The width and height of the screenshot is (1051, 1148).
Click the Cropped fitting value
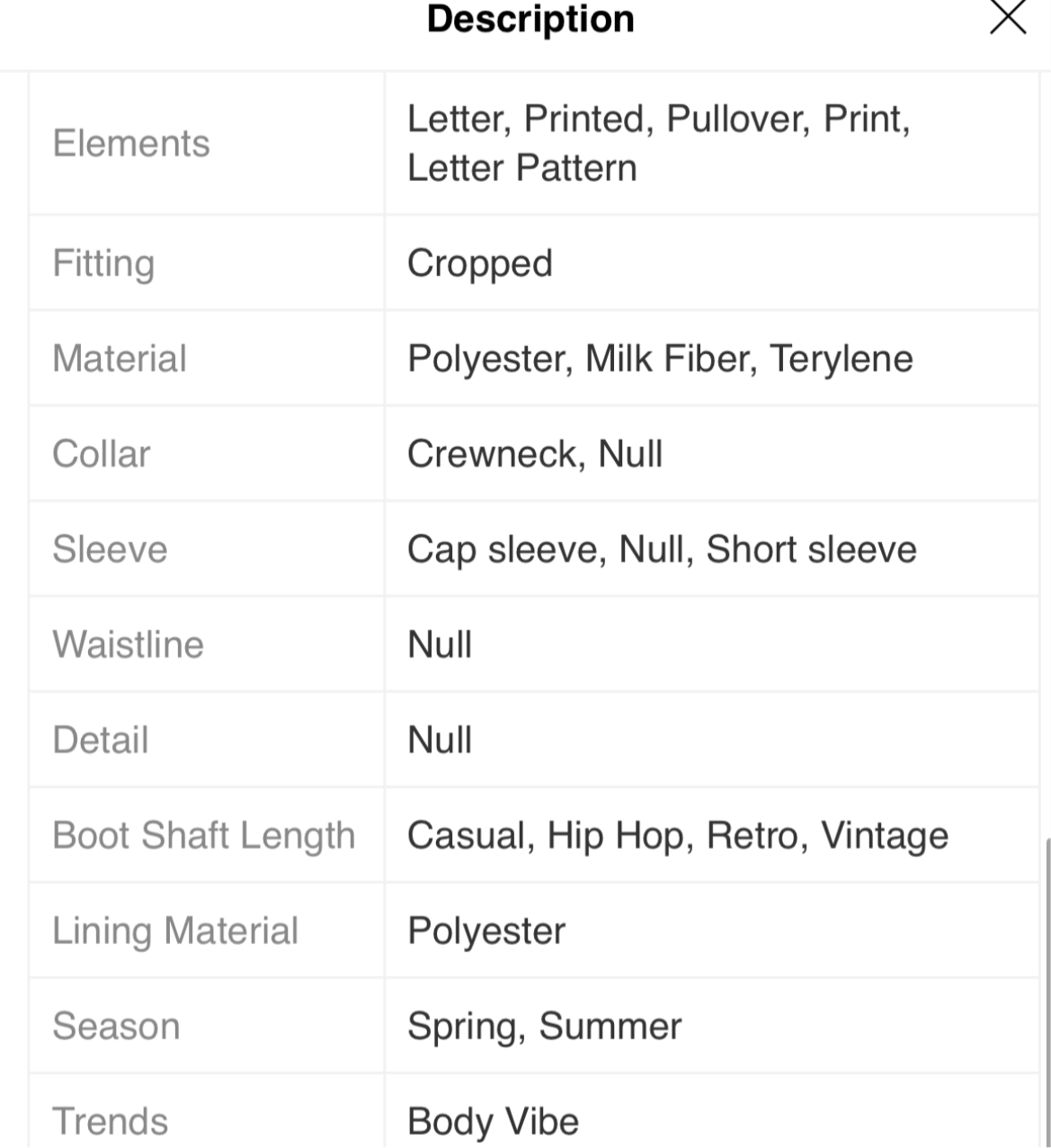[x=479, y=263]
